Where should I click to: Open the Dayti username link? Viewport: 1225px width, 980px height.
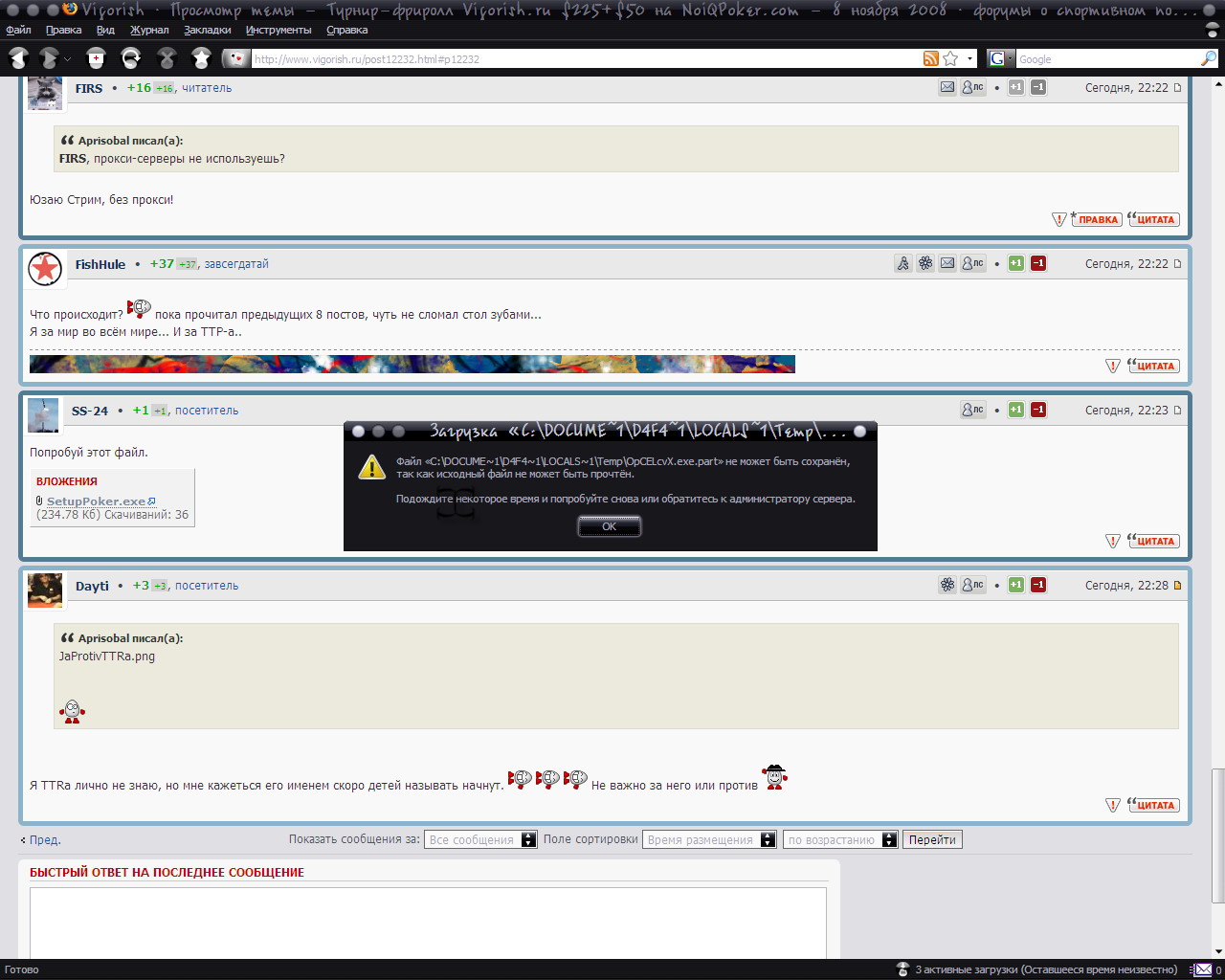[x=92, y=586]
